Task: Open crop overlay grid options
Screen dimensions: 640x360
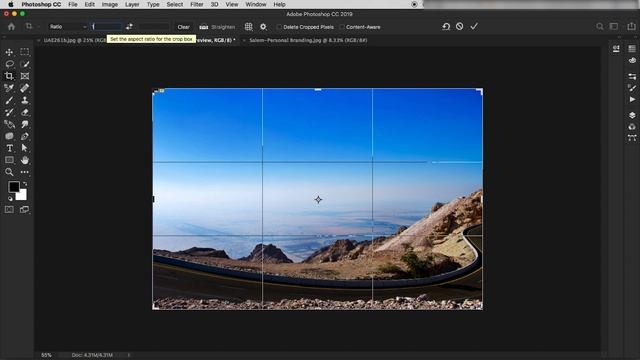Action: [x=248, y=27]
